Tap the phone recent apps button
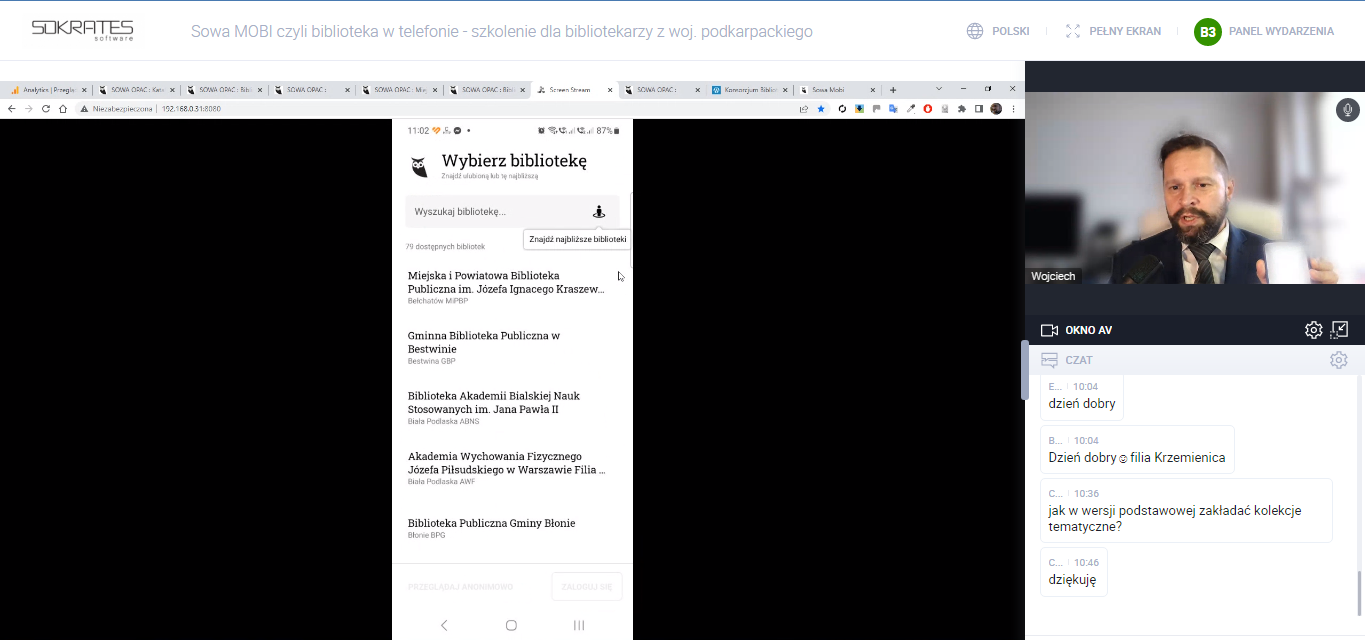 click(x=578, y=625)
